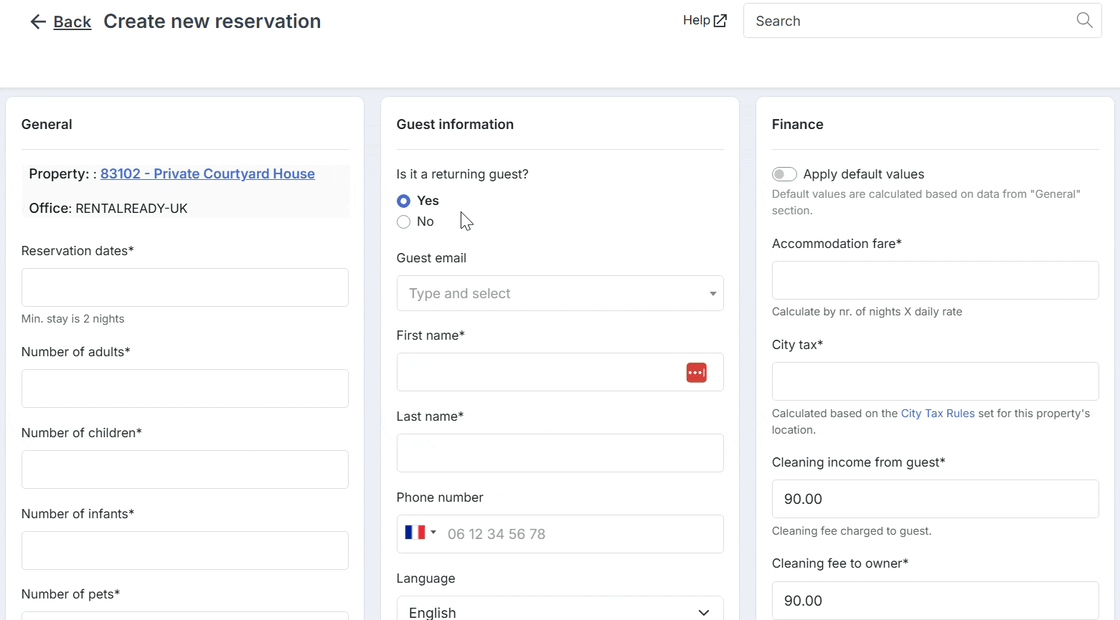Image resolution: width=1120 pixels, height=620 pixels.
Task: Click the back arrow icon
Action: coord(38,22)
